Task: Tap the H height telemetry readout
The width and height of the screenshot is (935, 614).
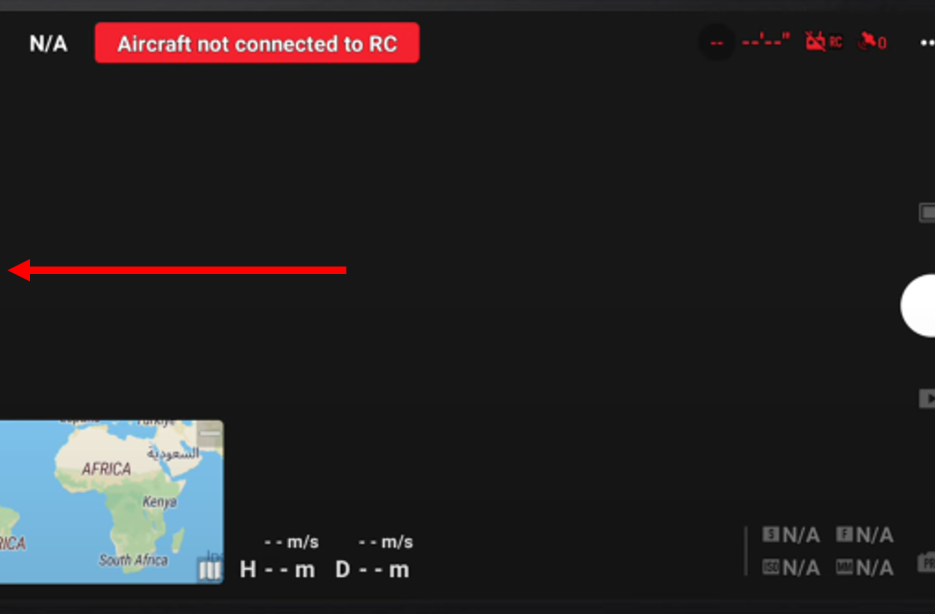Action: pos(278,569)
